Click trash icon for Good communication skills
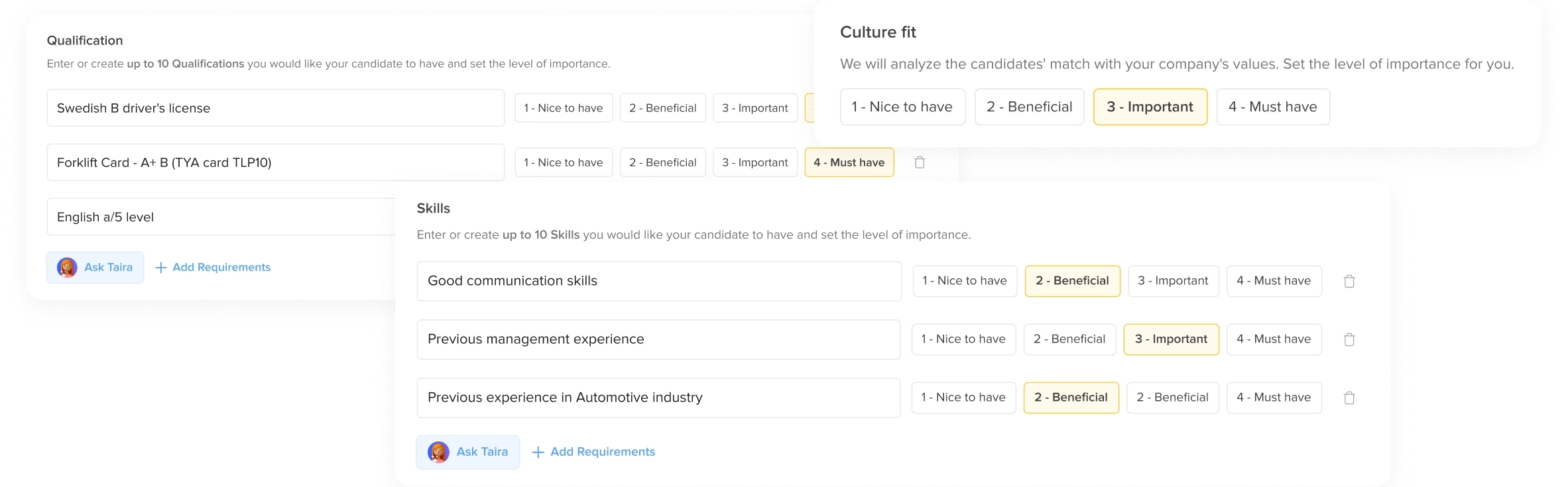This screenshot has height=487, width=1568. pos(1349,282)
